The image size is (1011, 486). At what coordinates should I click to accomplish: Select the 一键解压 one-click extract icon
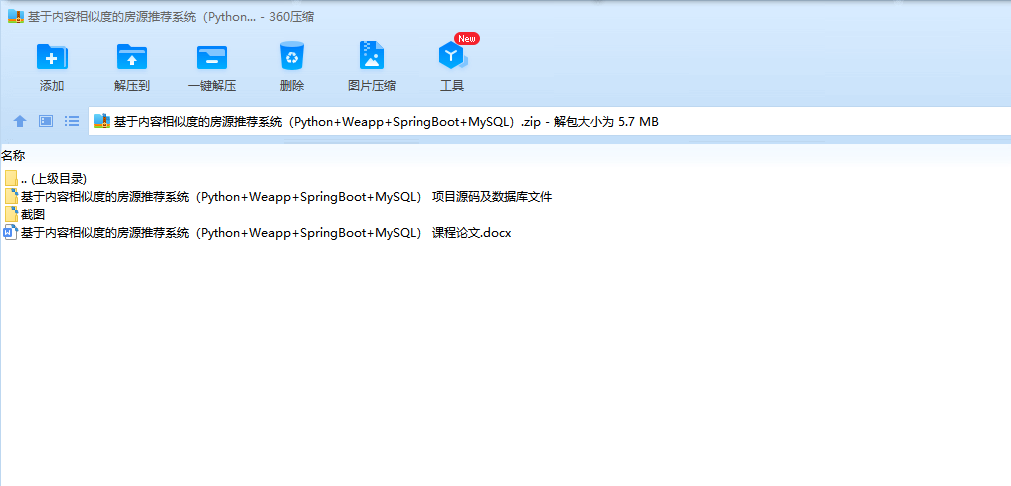[211, 56]
